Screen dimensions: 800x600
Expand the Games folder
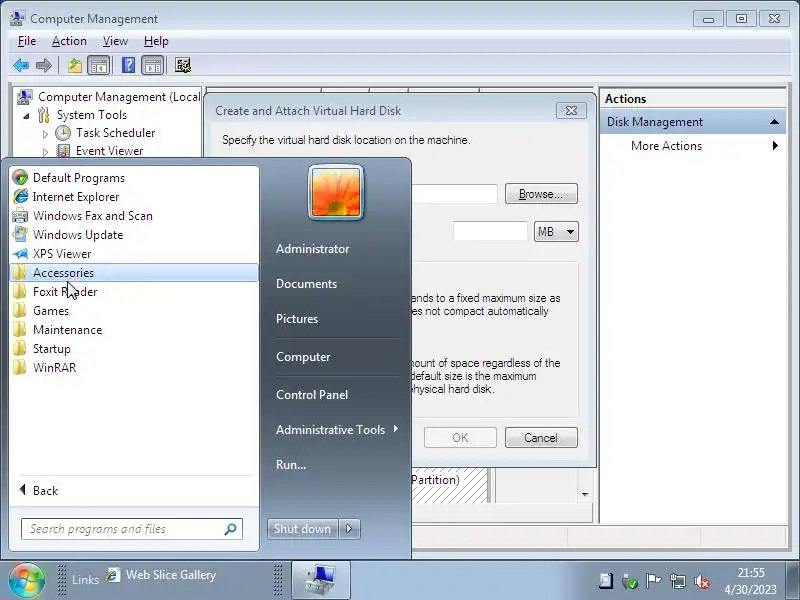click(x=134, y=311)
